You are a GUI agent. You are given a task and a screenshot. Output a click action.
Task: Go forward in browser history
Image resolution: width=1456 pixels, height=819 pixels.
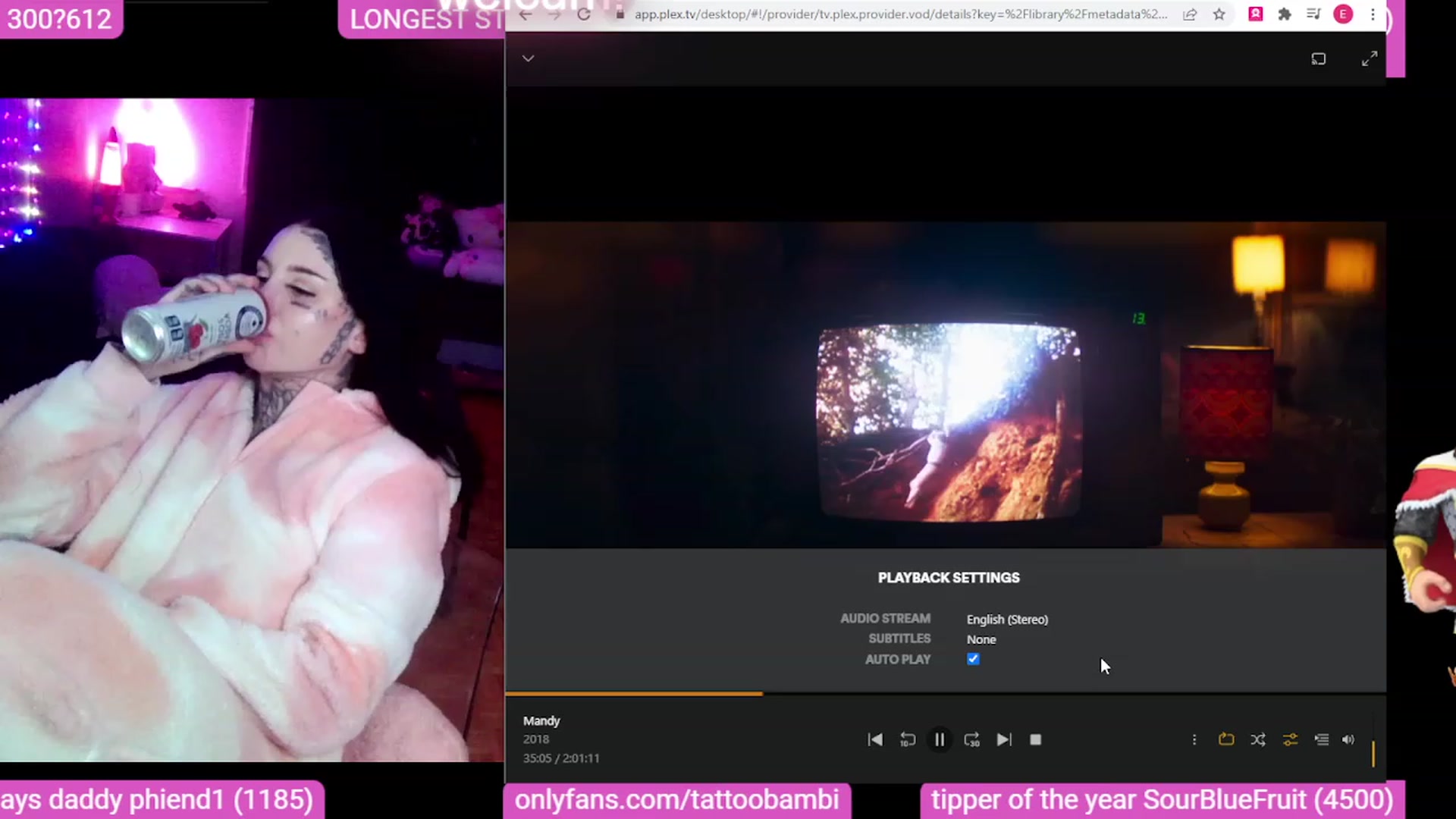click(554, 14)
